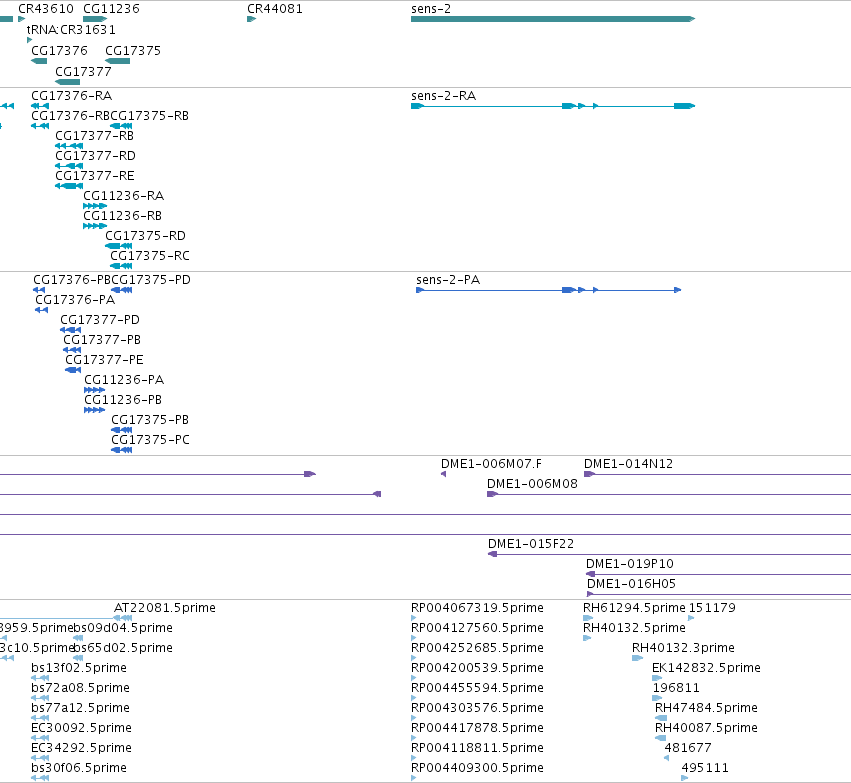
Task: Select the bs09d04.5prime EST label
Action: click(x=123, y=628)
